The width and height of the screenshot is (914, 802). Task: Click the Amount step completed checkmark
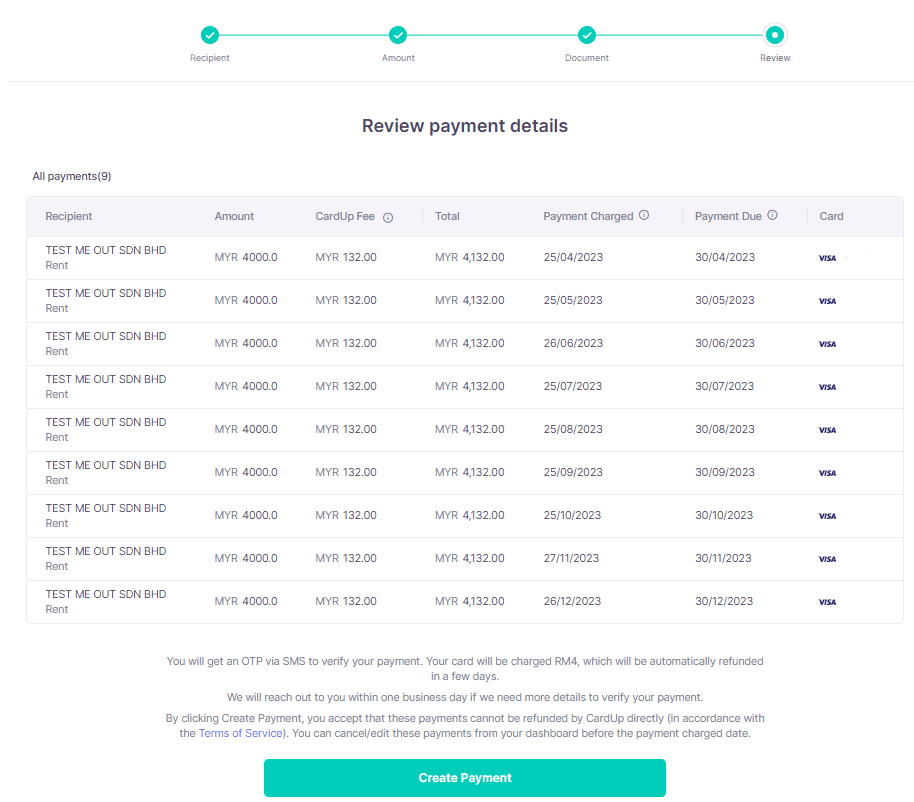click(x=398, y=34)
